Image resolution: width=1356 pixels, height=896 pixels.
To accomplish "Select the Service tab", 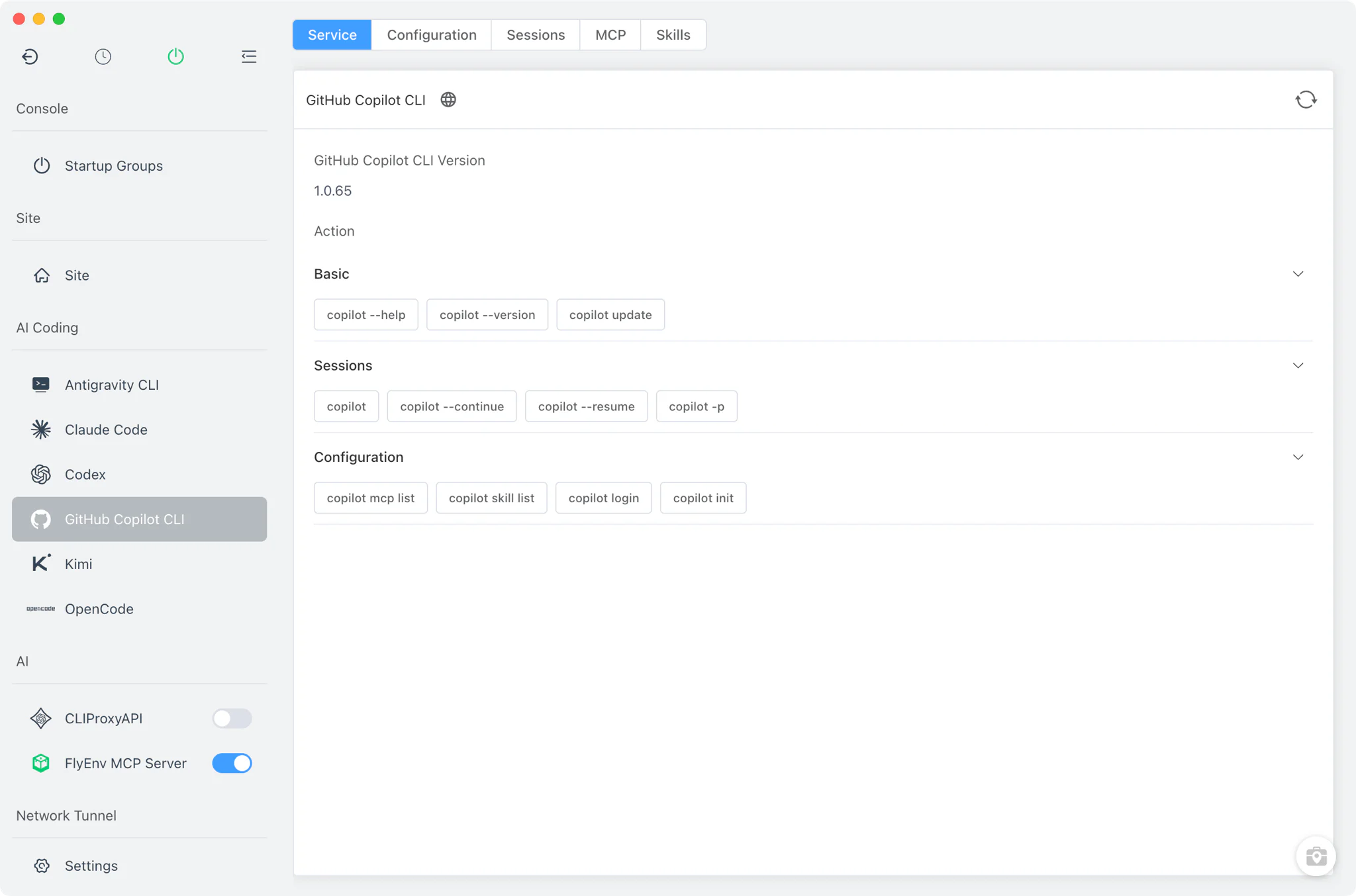I will tap(332, 35).
